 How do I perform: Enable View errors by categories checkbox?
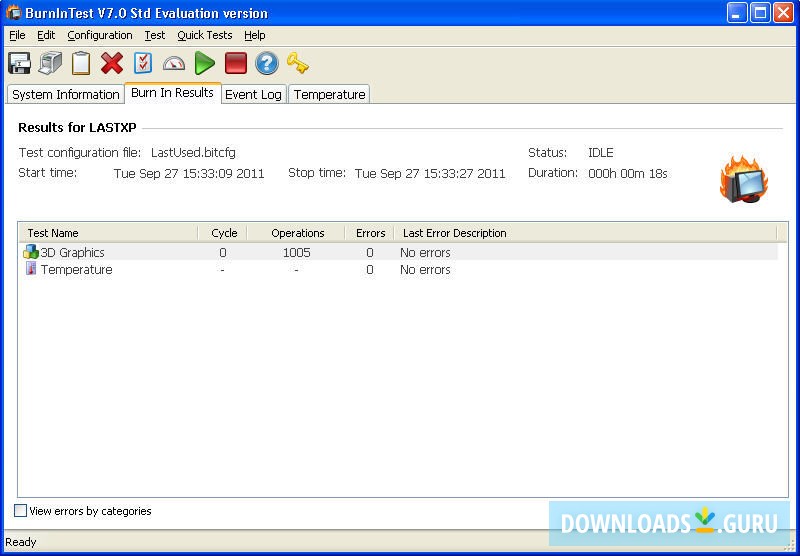coord(20,511)
